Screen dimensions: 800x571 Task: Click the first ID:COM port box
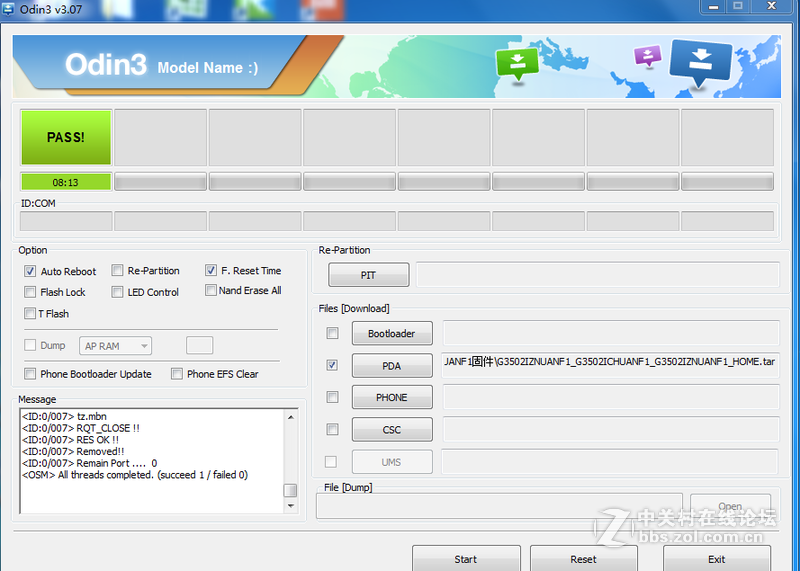click(66, 221)
